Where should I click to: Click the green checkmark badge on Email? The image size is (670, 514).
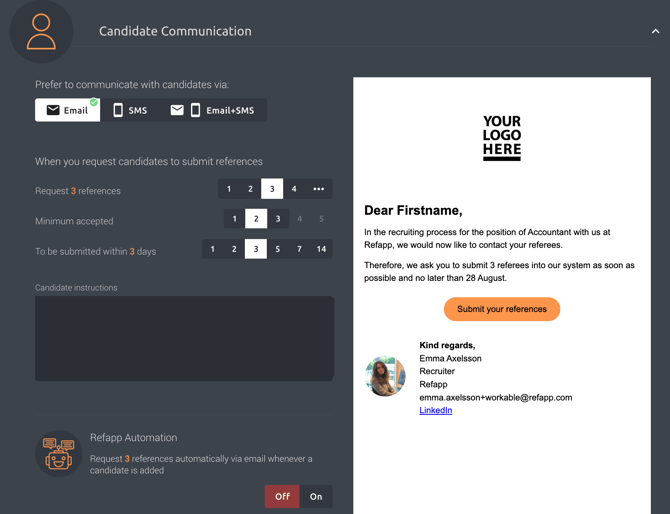click(94, 102)
